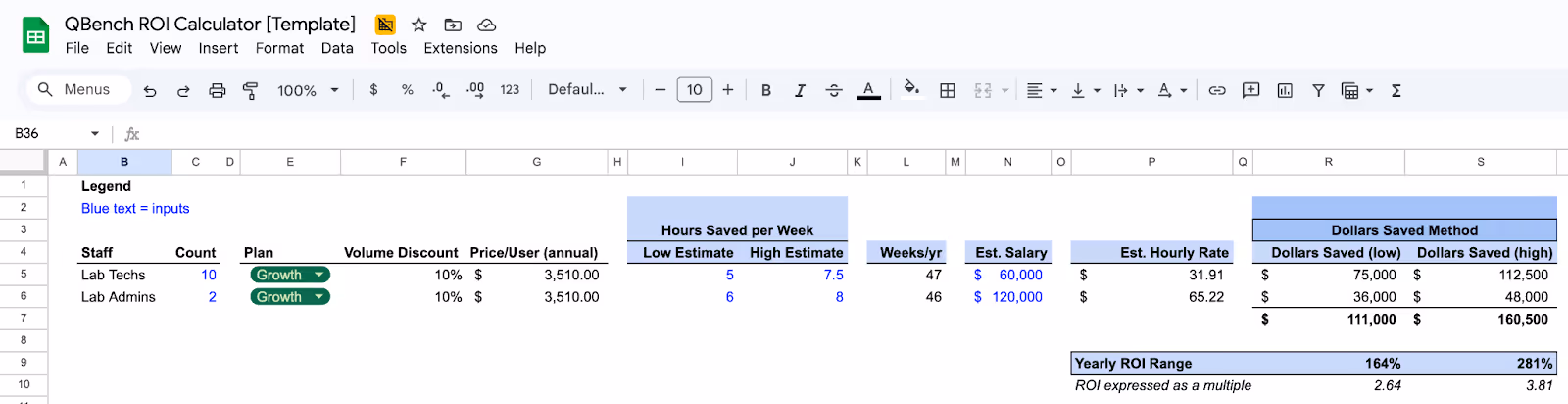1568x404 pixels.
Task: Insert a link
Action: tap(1217, 90)
